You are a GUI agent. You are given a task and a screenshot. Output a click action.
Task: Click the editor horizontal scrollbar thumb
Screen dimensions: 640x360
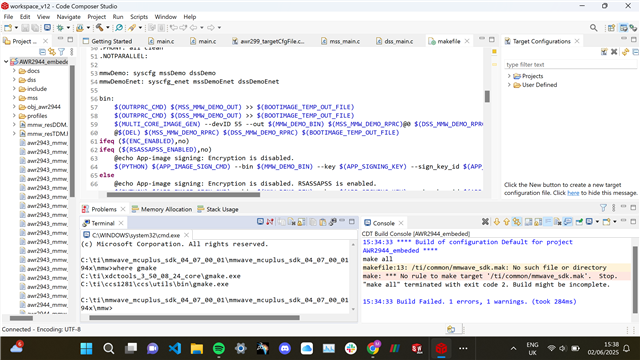click(183, 195)
